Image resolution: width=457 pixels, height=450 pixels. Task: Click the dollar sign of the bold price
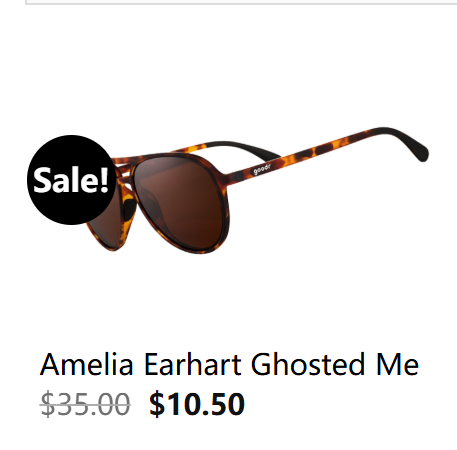coord(157,404)
